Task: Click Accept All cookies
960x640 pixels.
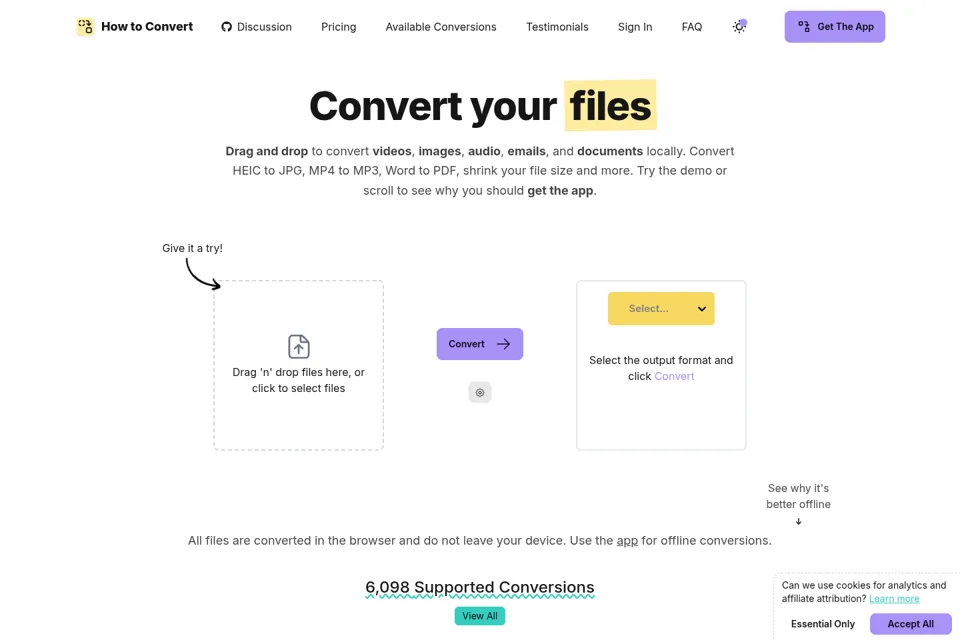Action: (x=910, y=624)
